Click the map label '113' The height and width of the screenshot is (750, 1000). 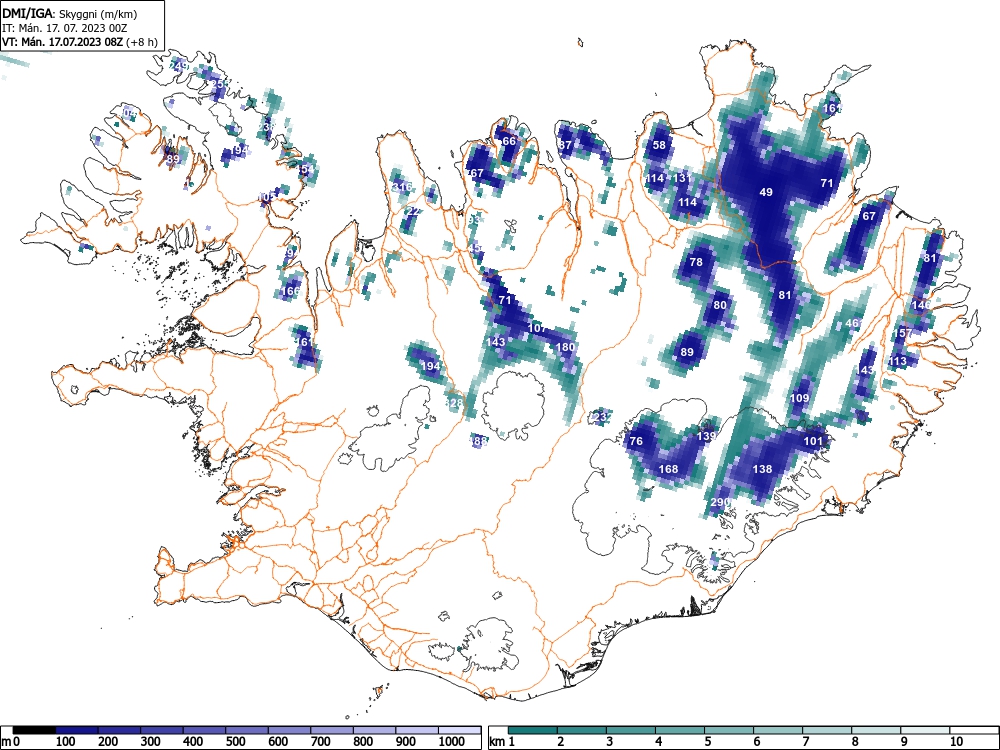[x=897, y=361]
